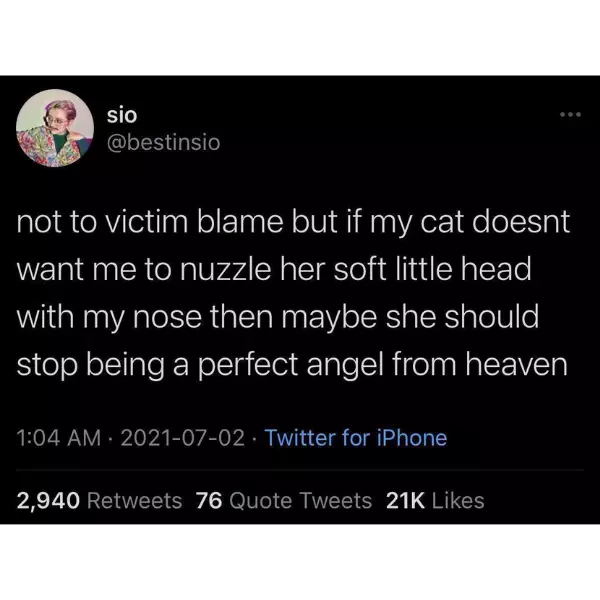This screenshot has width=600, height=600.
Task: Click the display name "sio"
Action: pos(122,115)
